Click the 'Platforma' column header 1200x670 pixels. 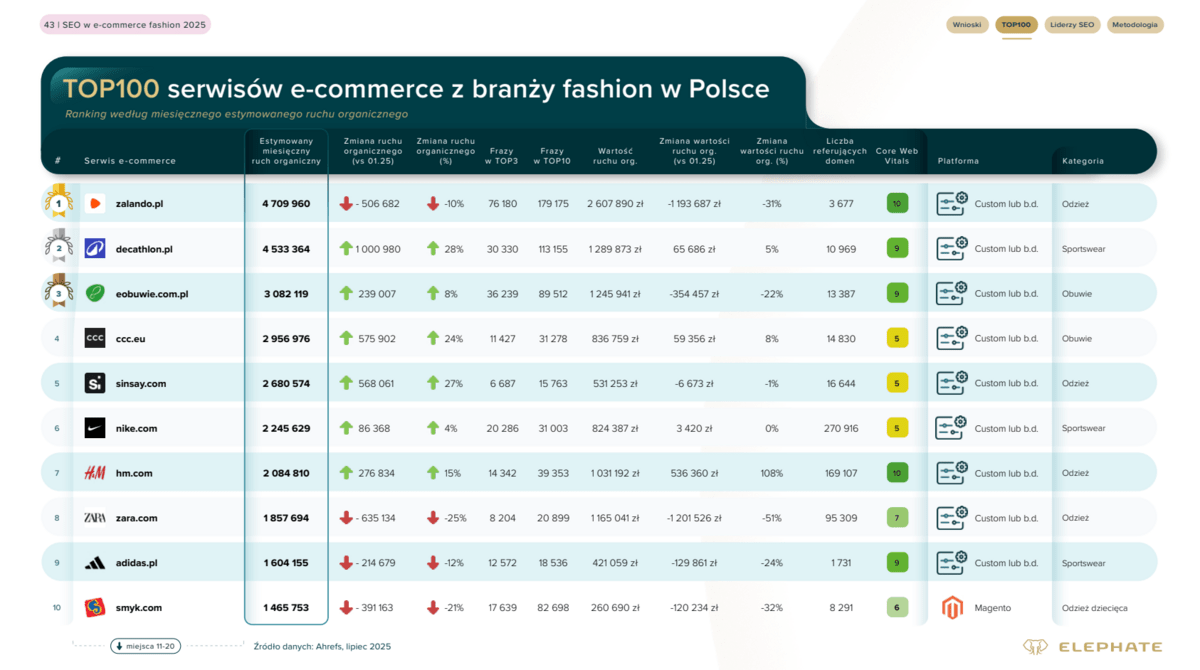tap(958, 161)
